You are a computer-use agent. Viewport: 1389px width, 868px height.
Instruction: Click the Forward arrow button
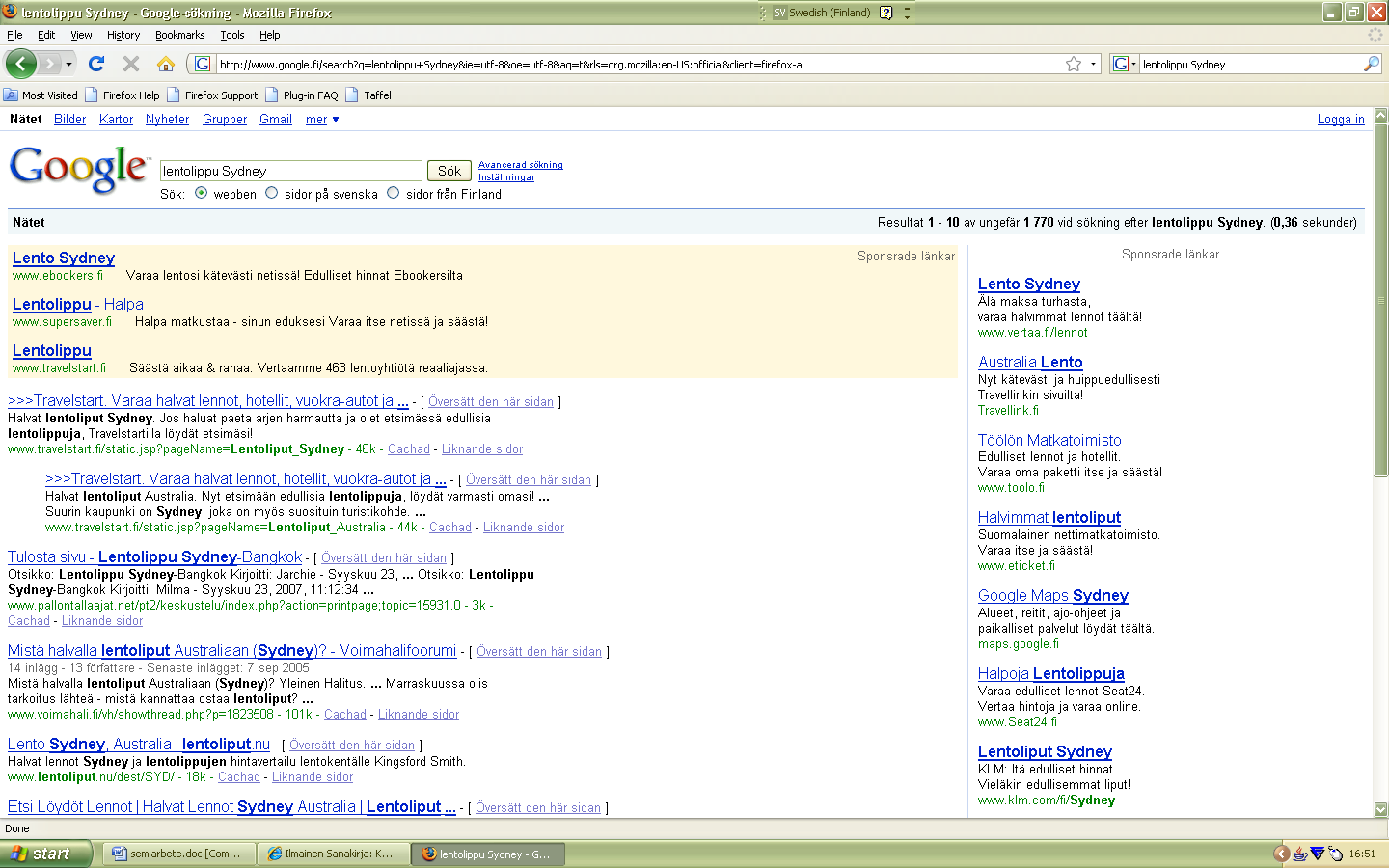click(x=49, y=64)
